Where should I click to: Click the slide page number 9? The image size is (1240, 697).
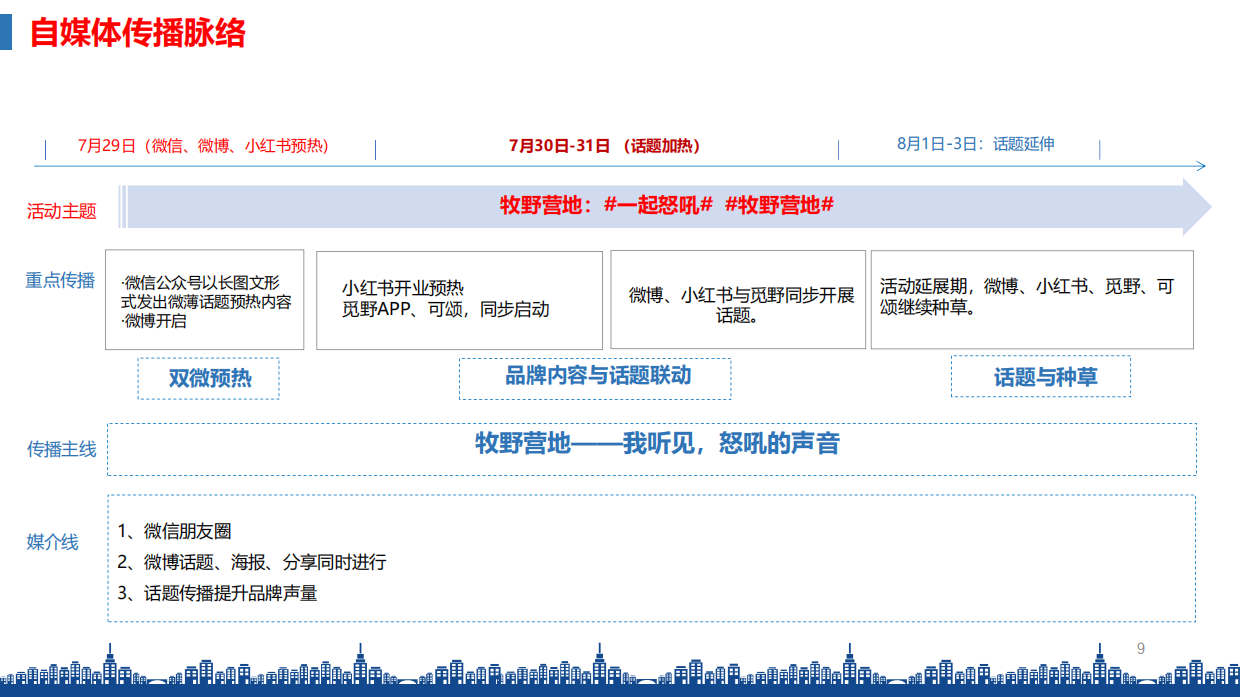tap(1141, 649)
